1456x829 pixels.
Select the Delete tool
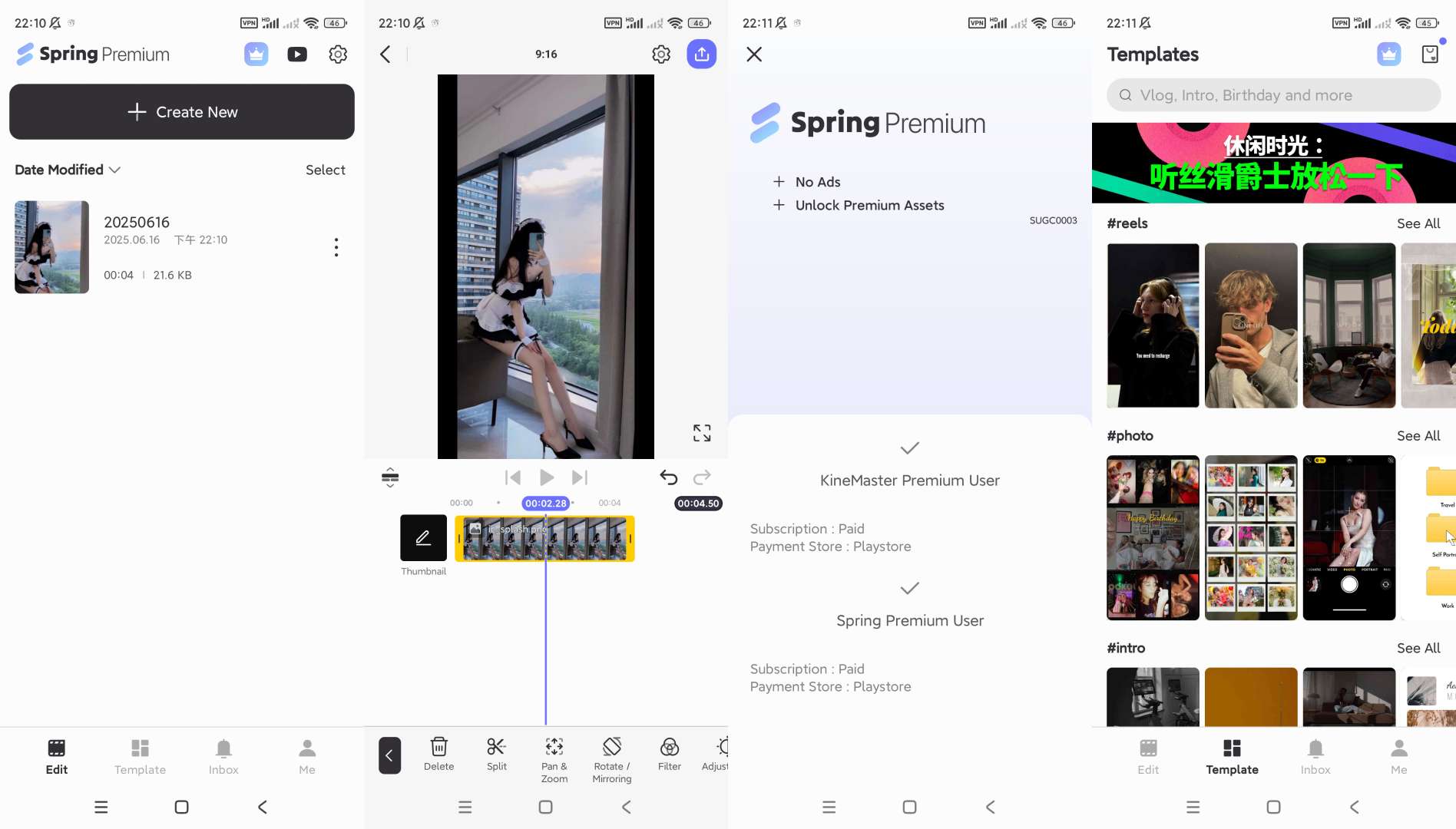coord(439,755)
